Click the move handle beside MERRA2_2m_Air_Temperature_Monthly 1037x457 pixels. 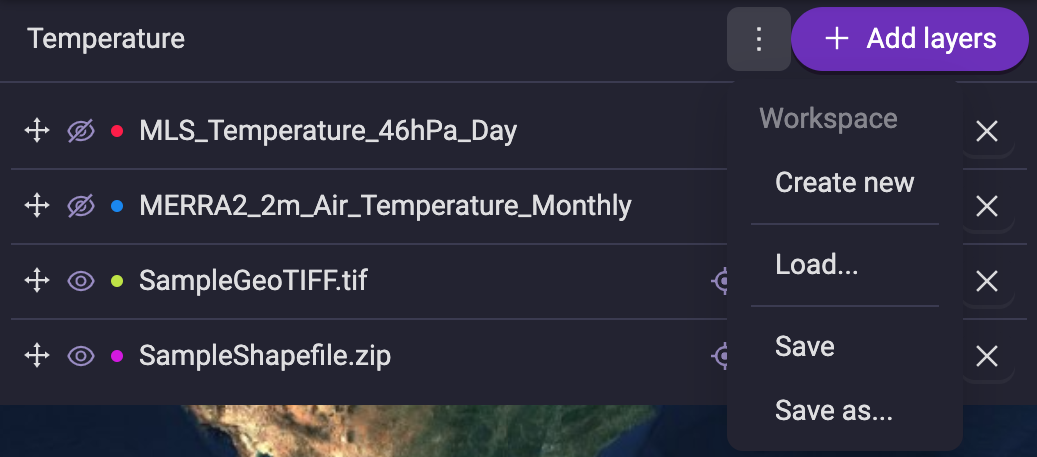click(36, 206)
